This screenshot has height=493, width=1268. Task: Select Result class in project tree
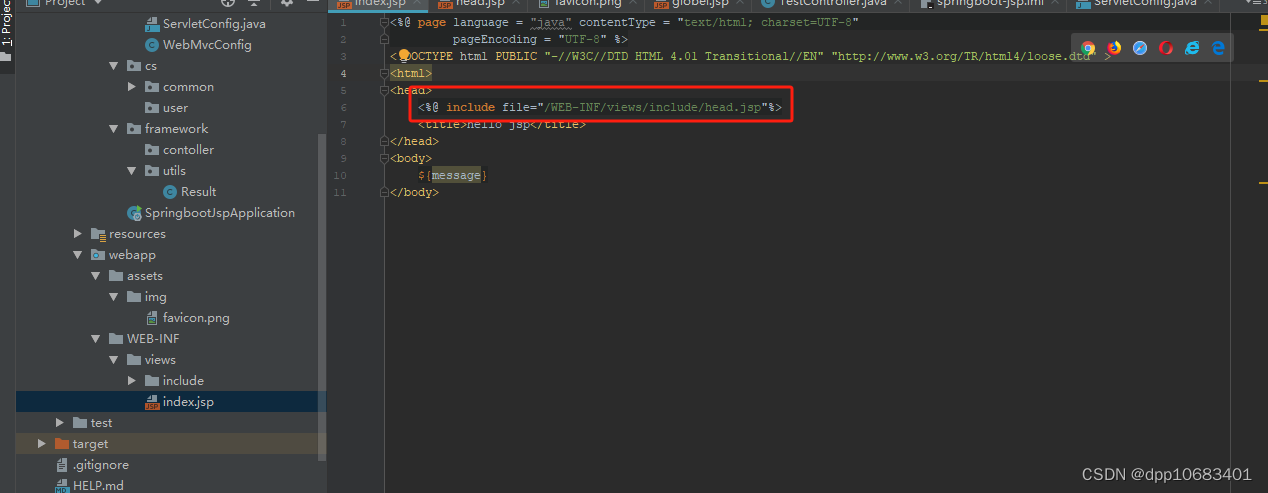[198, 191]
